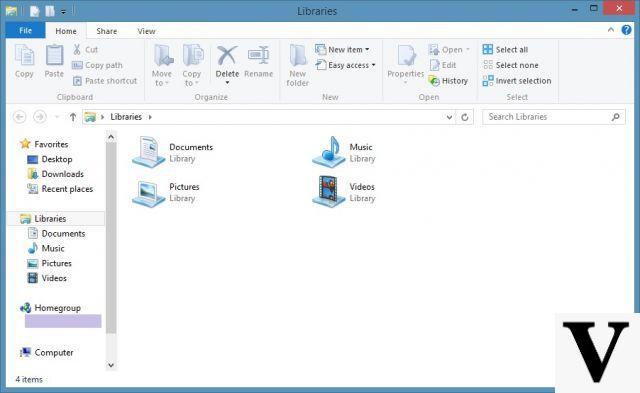This screenshot has width=640, height=393.
Task: Click Select none
Action: [510, 65]
